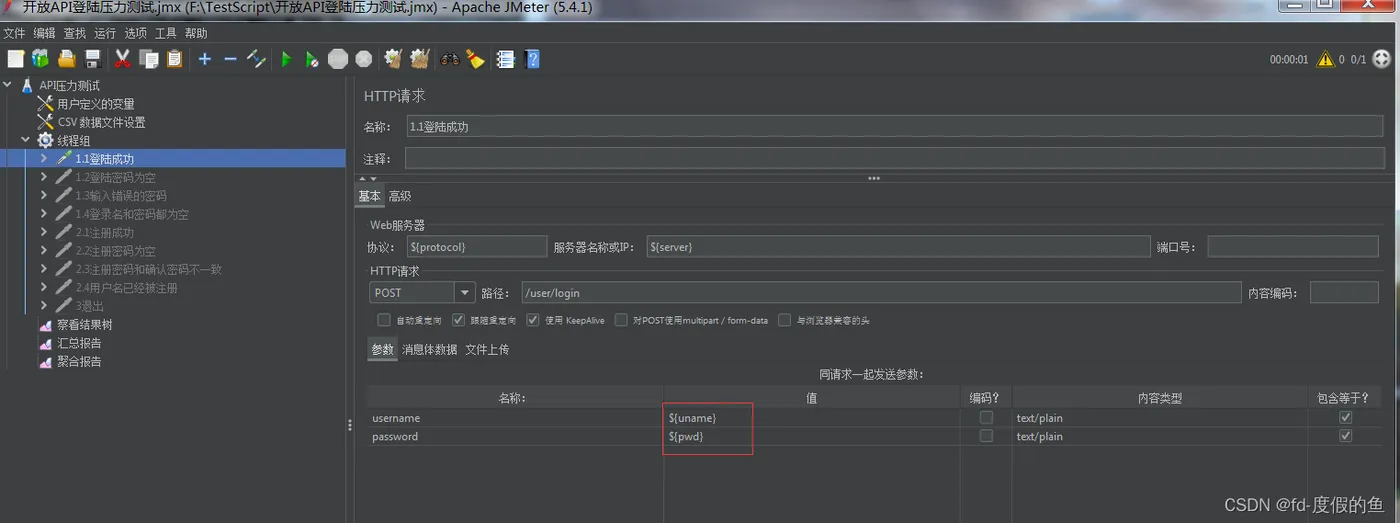Click the ${pwd} value cell
Viewport: 1400px width, 523px height.
(811, 436)
